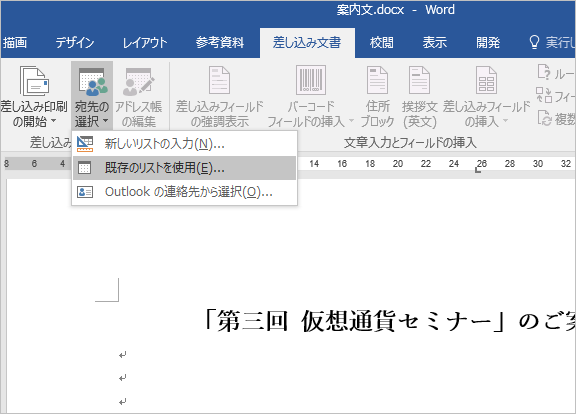Image resolution: width=576 pixels, height=414 pixels.
Task: Choose 既存のリストを使用(E) menu item
Action: coord(184,168)
